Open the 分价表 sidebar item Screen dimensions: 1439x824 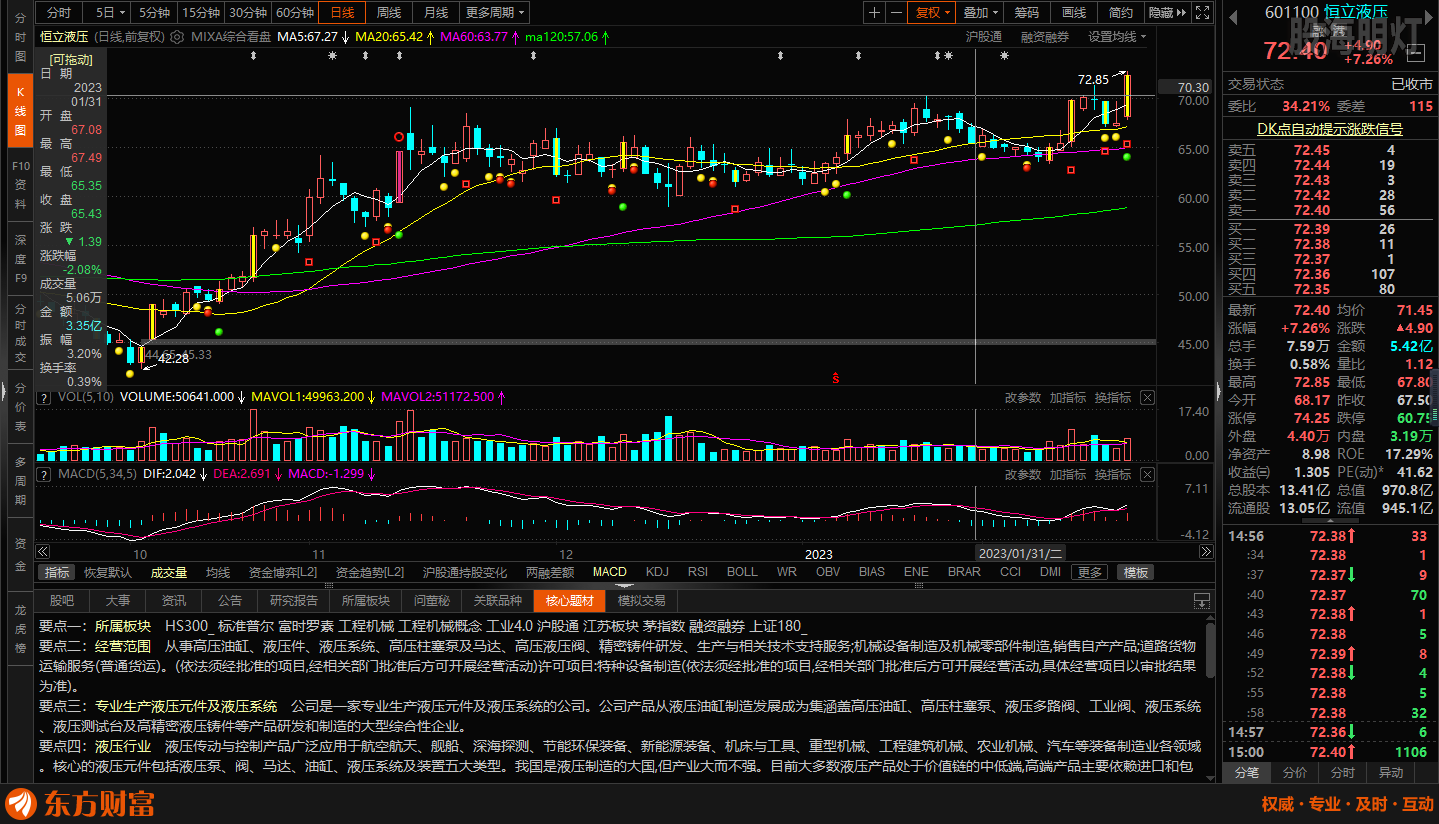(19, 406)
